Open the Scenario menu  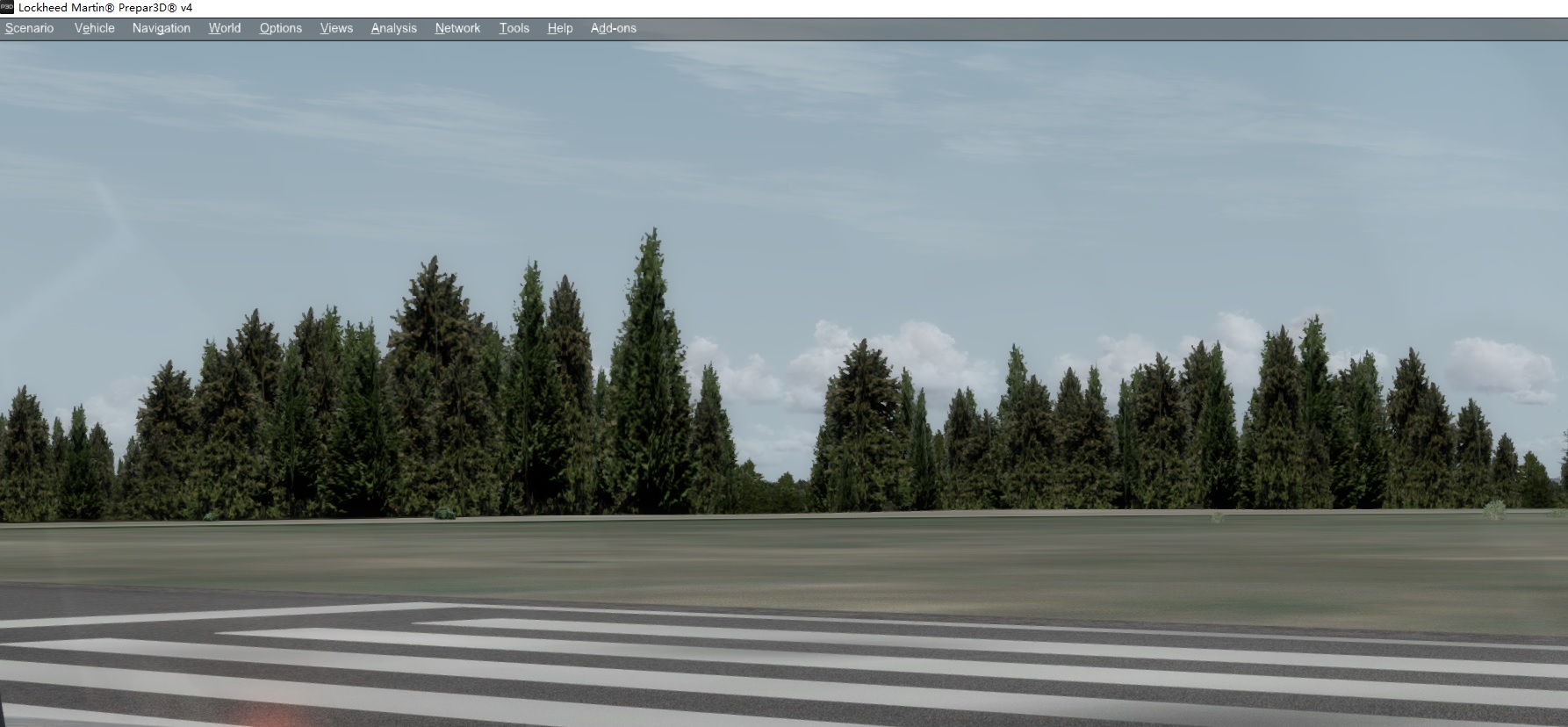29,28
